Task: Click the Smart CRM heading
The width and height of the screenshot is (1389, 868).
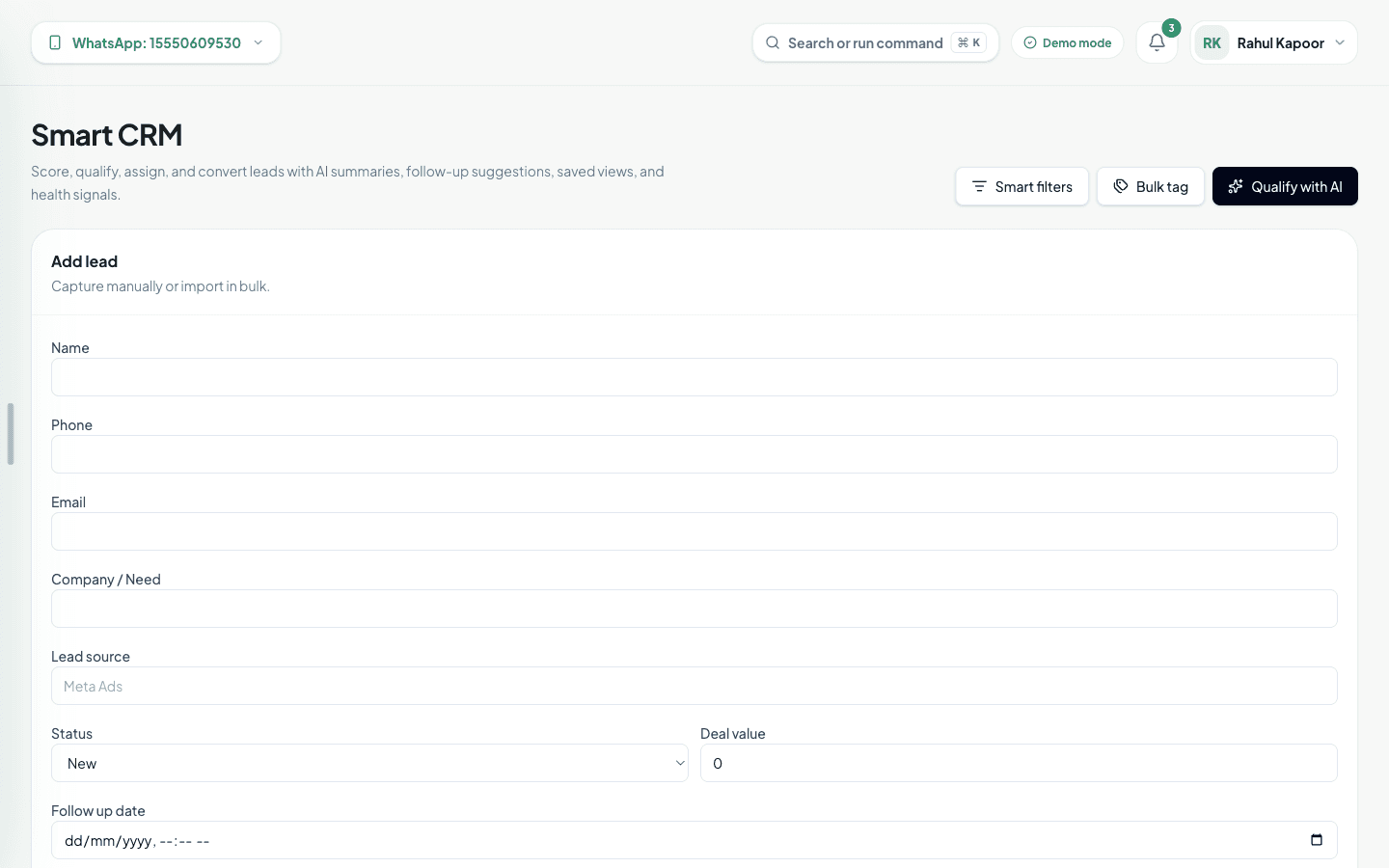Action: pos(106,134)
